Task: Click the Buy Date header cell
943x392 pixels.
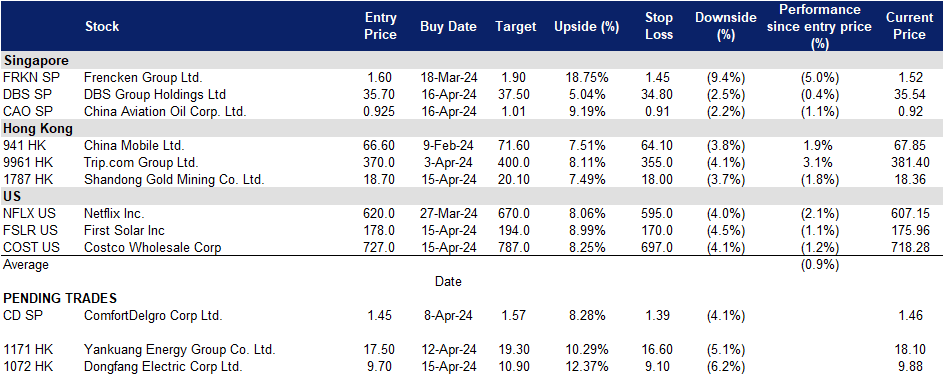Action: pos(448,26)
